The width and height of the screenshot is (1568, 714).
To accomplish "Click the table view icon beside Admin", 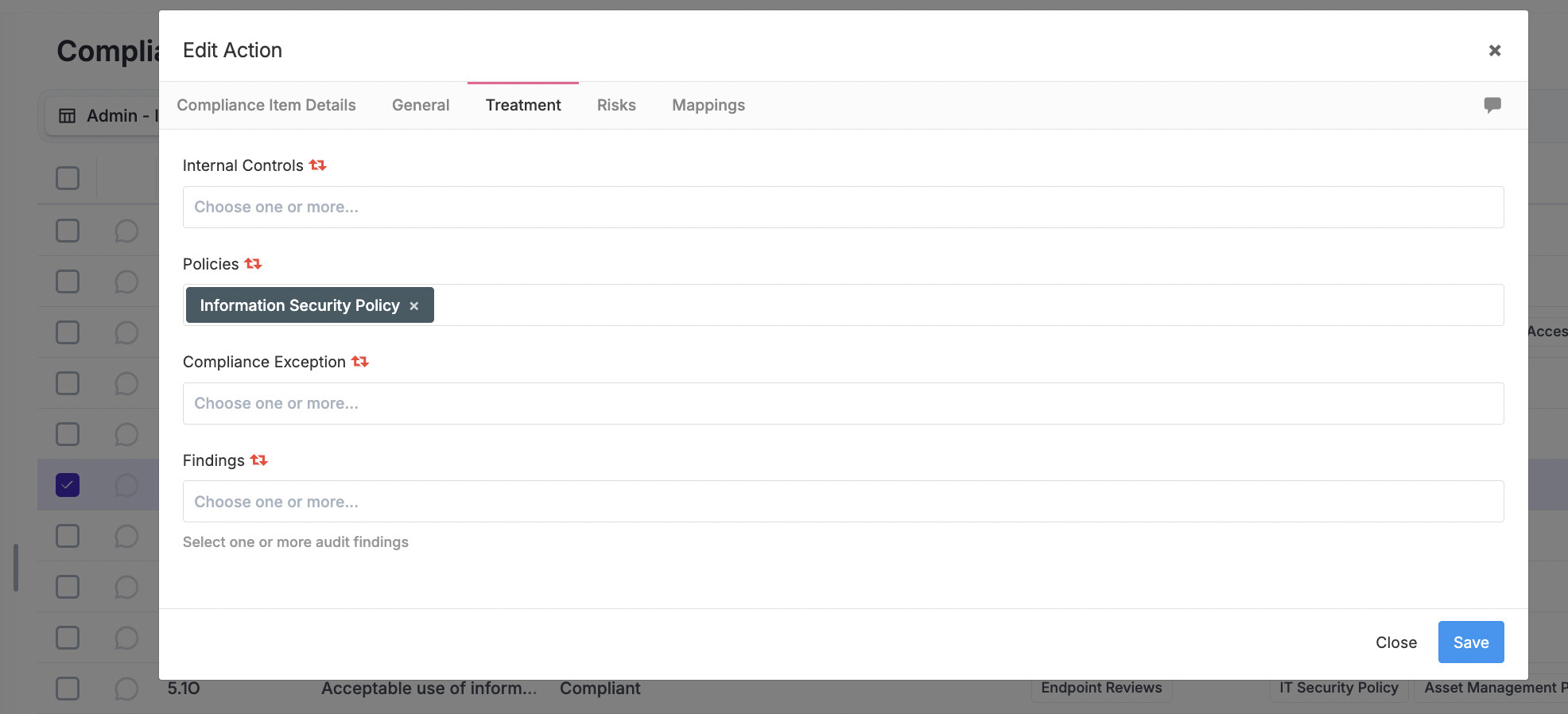I will [x=68, y=116].
